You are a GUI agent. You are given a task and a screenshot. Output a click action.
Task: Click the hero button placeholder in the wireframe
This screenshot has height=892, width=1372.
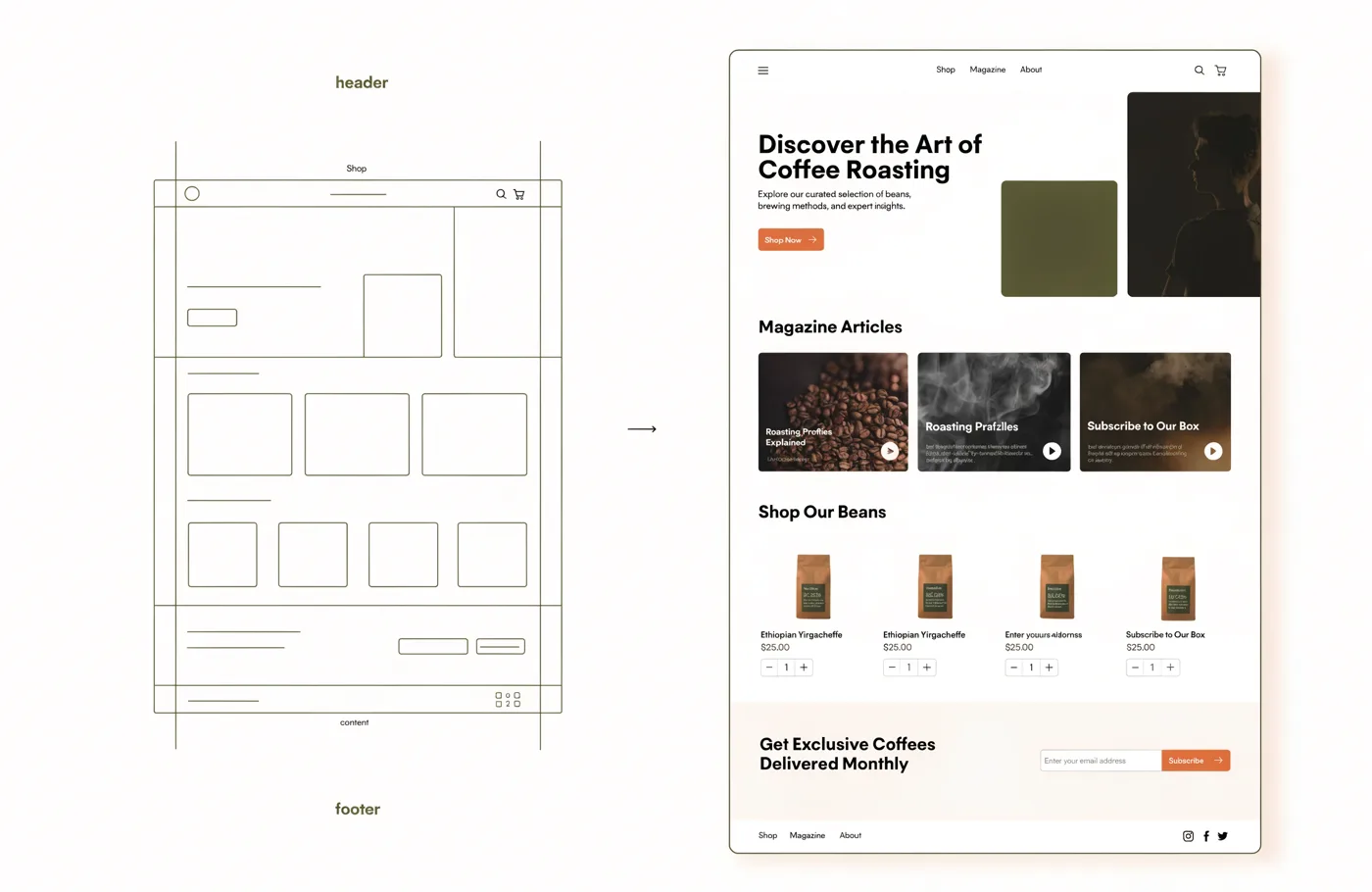[x=213, y=318]
